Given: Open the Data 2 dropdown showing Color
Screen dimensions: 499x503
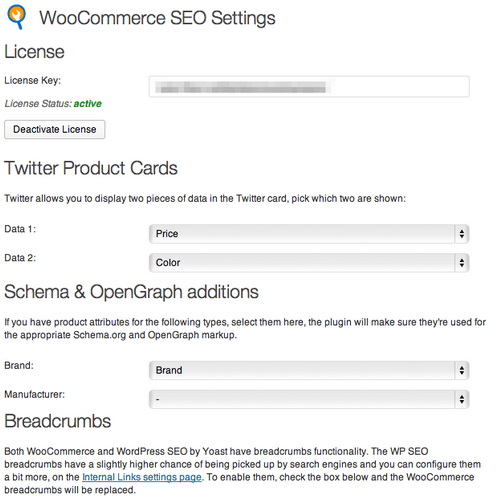Looking at the screenshot, I should click(309, 263).
